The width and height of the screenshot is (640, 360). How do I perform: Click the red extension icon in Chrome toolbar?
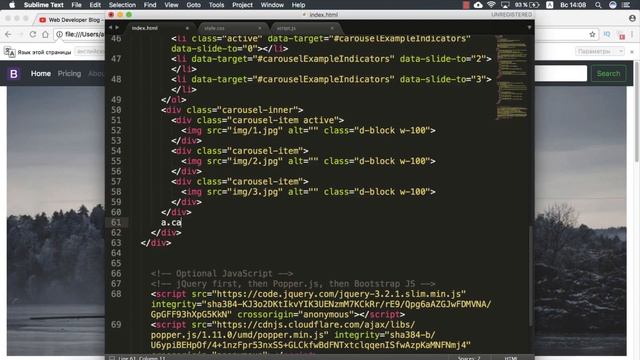point(621,35)
